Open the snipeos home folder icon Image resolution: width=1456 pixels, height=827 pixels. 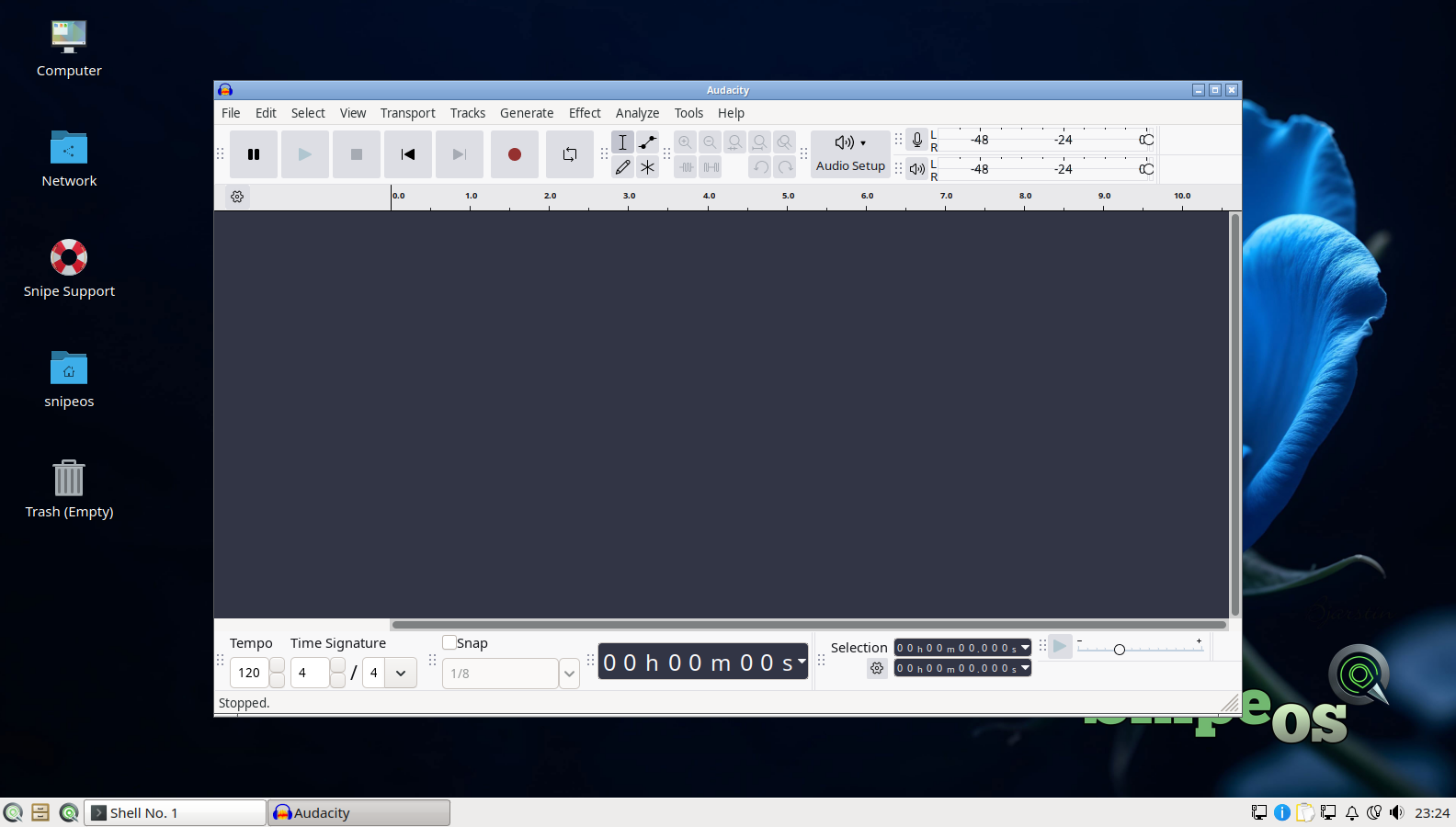pos(69,380)
